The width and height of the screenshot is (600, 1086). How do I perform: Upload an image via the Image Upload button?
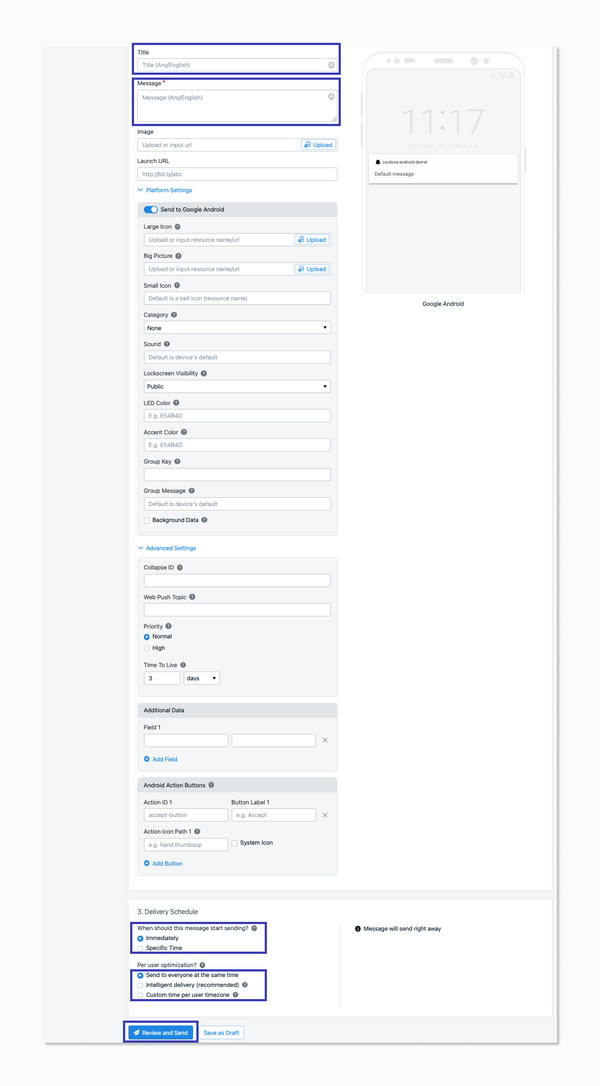pos(316,145)
